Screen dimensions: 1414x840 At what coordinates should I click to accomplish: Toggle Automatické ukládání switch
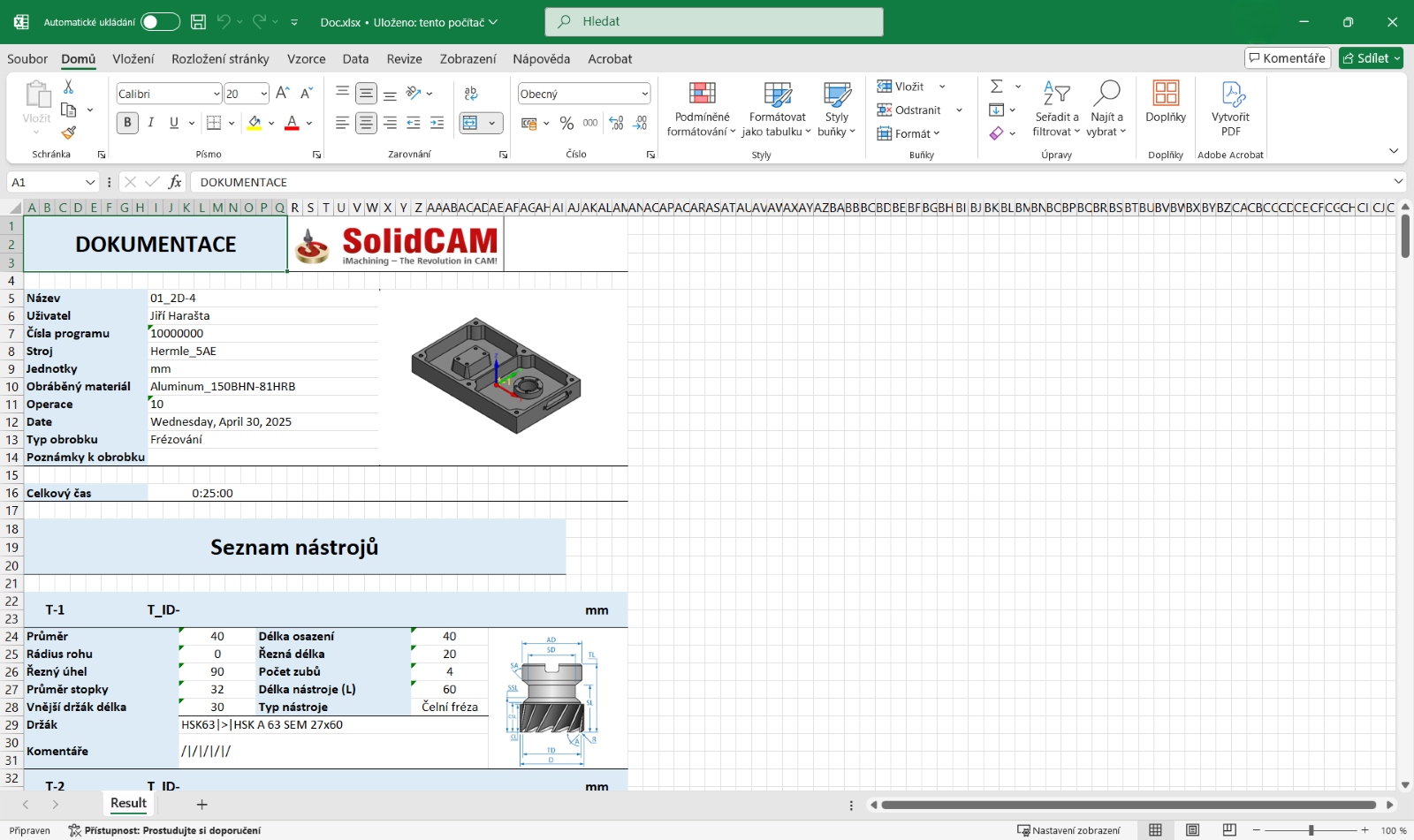(160, 22)
